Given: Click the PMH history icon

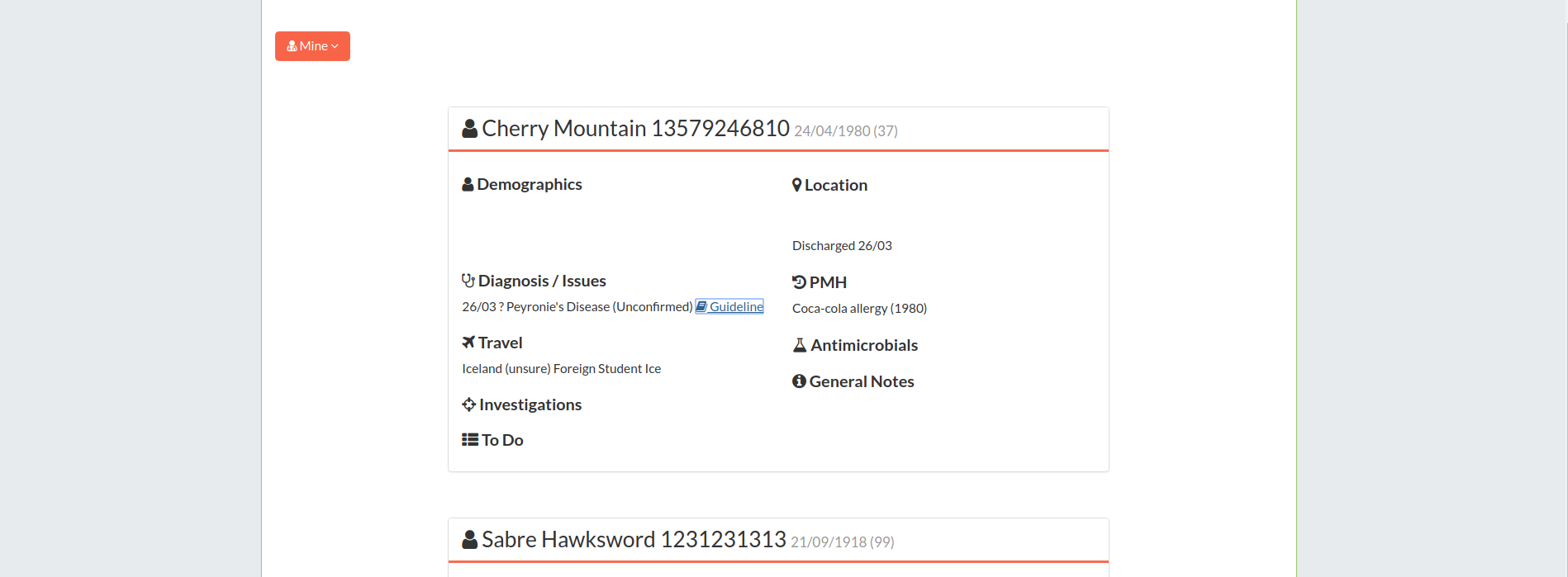Looking at the screenshot, I should pyautogui.click(x=799, y=282).
